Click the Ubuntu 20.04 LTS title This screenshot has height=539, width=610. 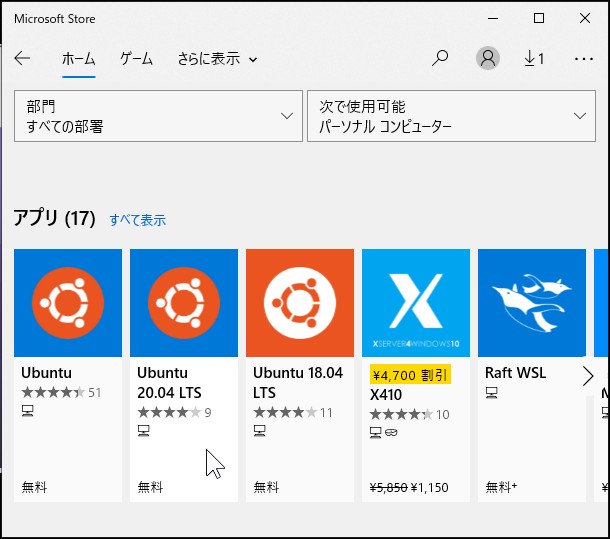169,383
